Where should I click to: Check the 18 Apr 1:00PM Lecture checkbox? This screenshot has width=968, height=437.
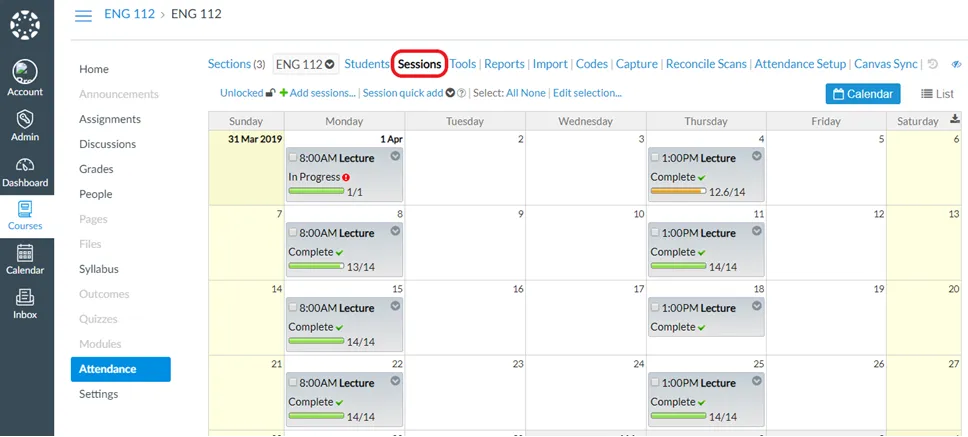coord(655,308)
